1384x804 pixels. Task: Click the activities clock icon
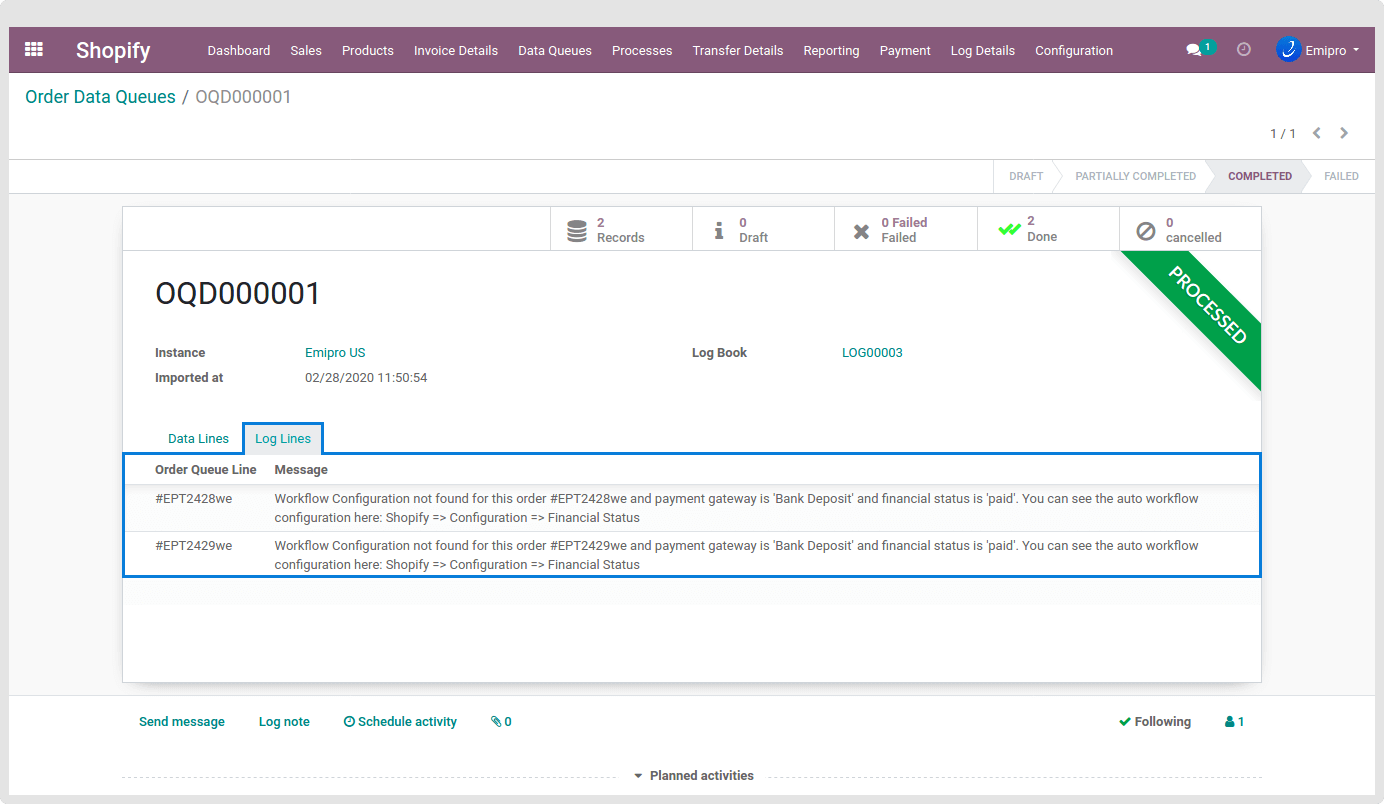click(1244, 49)
